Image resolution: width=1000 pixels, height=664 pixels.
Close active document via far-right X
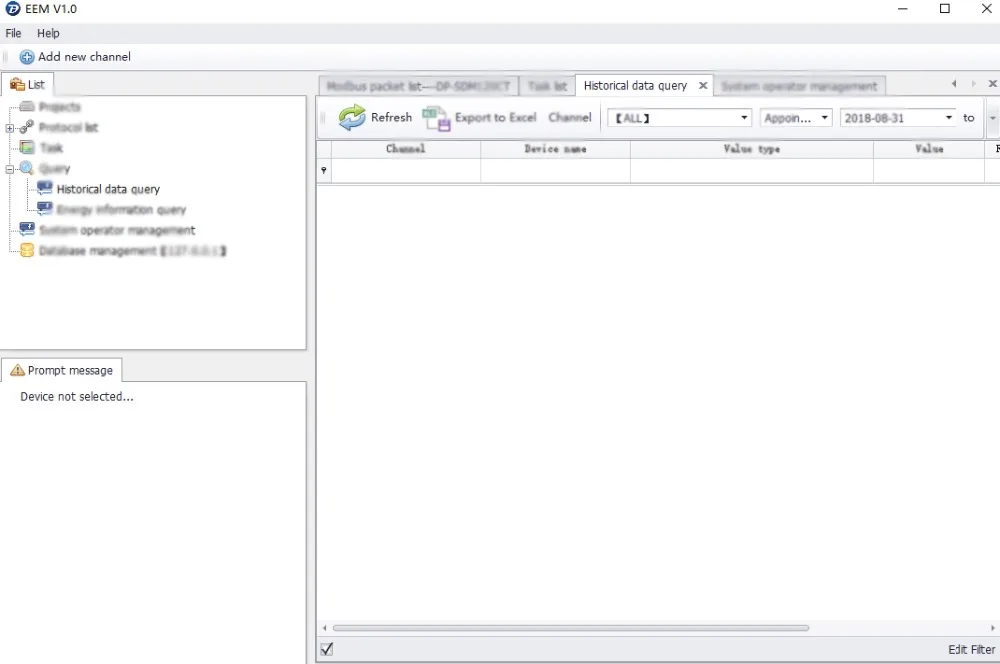pyautogui.click(x=992, y=84)
